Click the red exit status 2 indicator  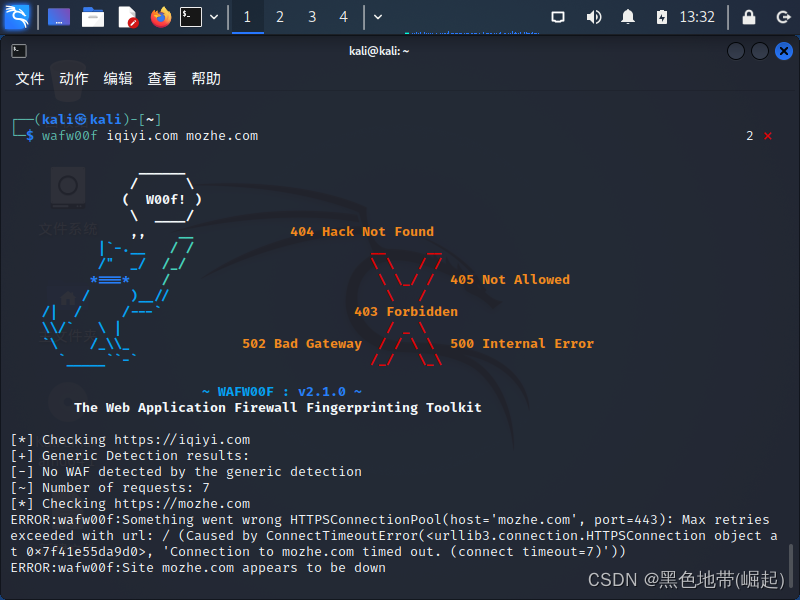759,136
